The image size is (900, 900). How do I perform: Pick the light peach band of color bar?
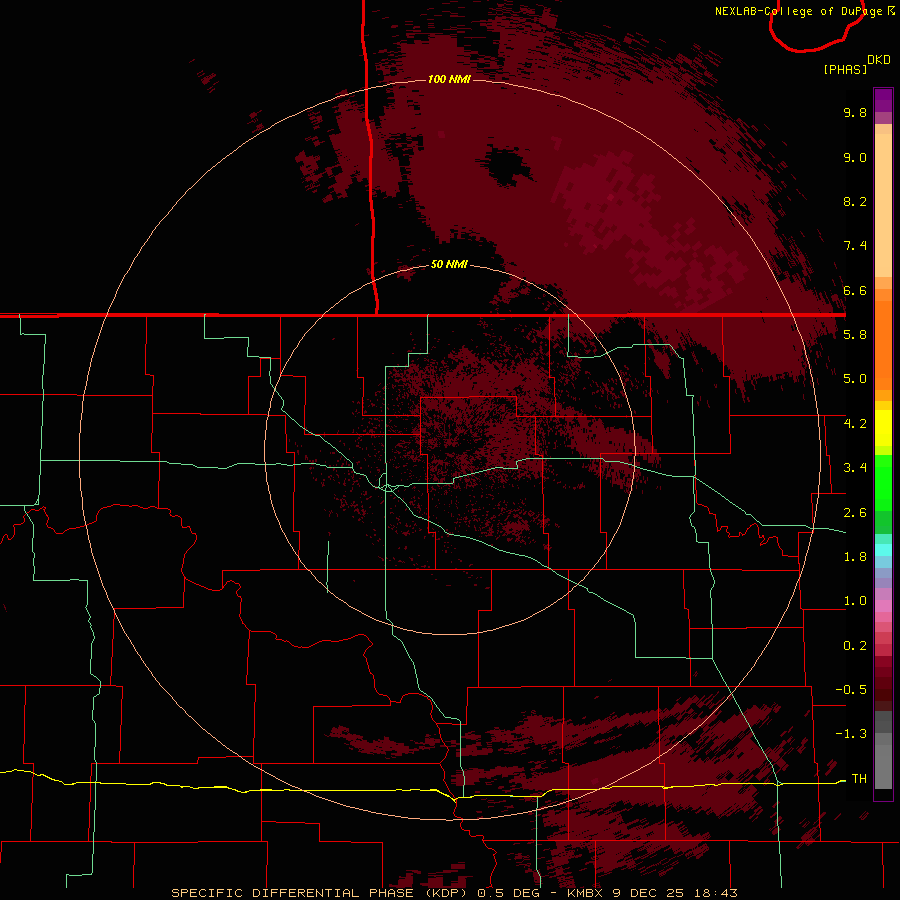pyautogui.click(x=883, y=205)
